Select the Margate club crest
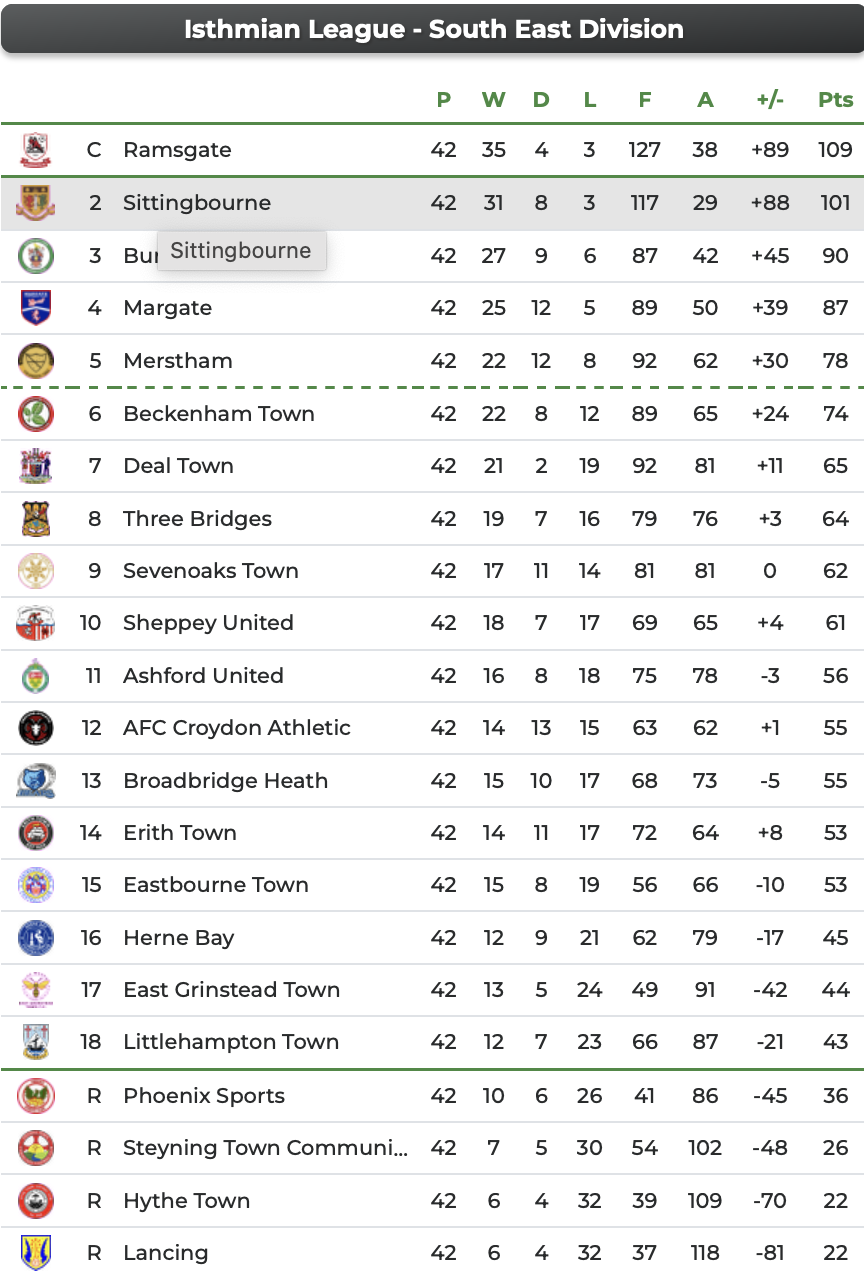This screenshot has height=1282, width=864. pos(36,308)
